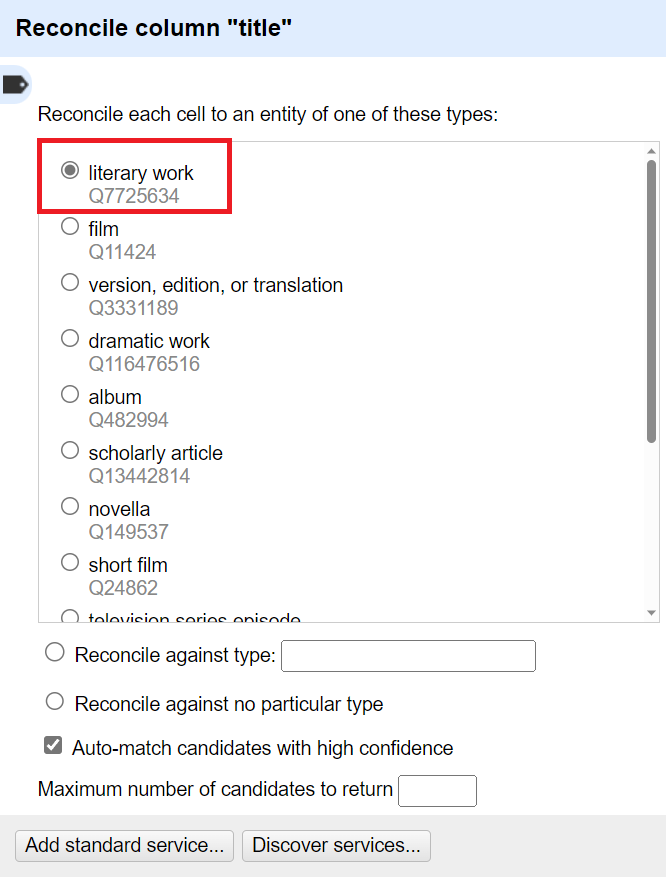Image resolution: width=666 pixels, height=877 pixels.
Task: Click the tag icon at left edge
Action: coord(16,85)
